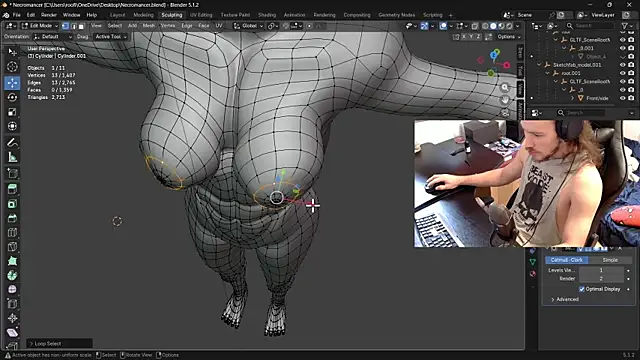Select the Rotate tool
The image size is (640, 360).
click(x=12, y=97)
